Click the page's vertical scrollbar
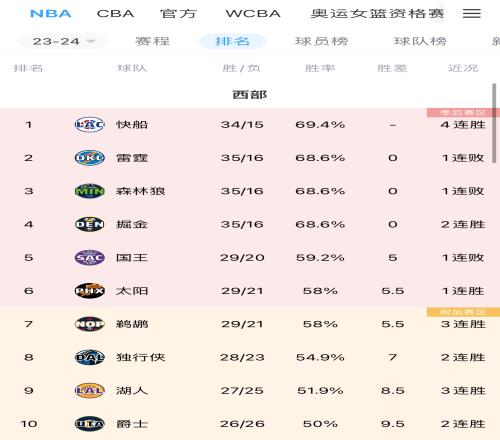Viewport: 500px width, 440px height. (494, 123)
